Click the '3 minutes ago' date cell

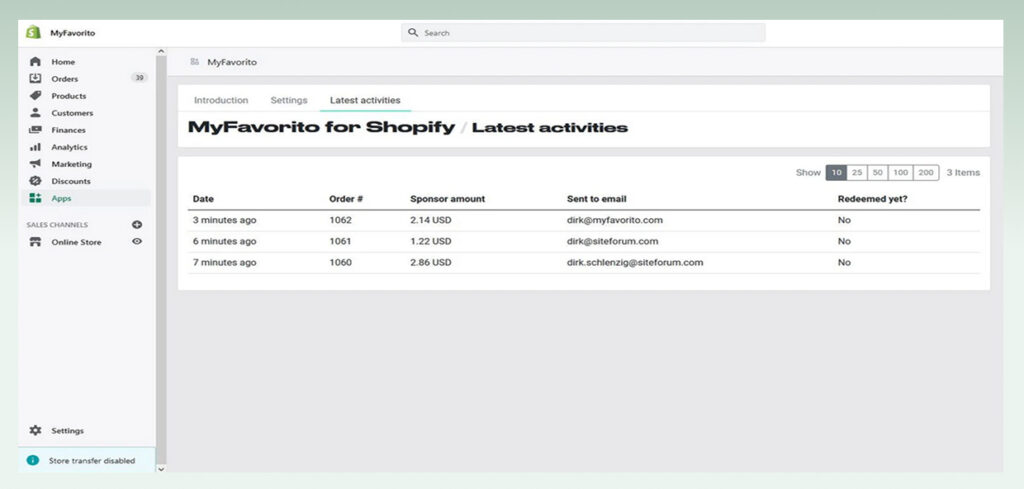point(225,220)
